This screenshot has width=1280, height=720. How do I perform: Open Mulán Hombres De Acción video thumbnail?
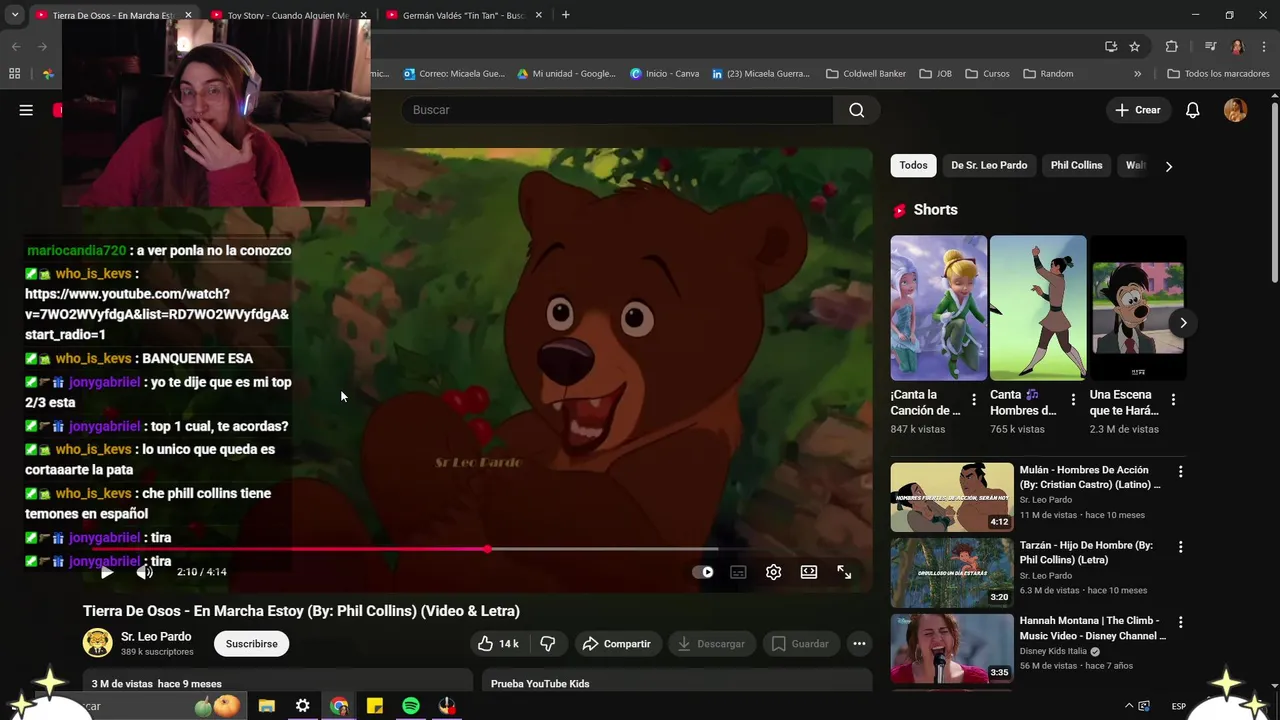(x=952, y=497)
